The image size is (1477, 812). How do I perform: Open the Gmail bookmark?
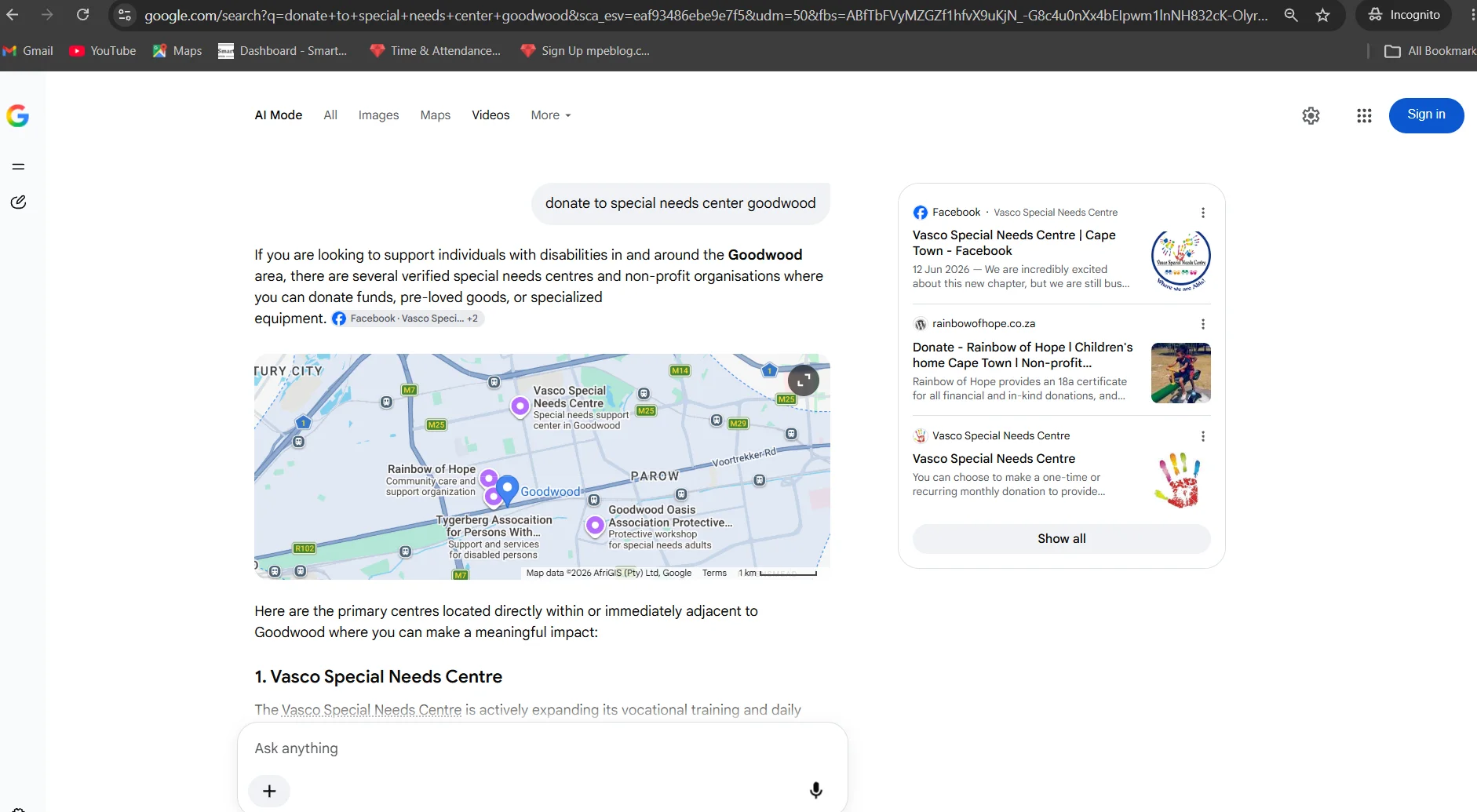[28, 51]
